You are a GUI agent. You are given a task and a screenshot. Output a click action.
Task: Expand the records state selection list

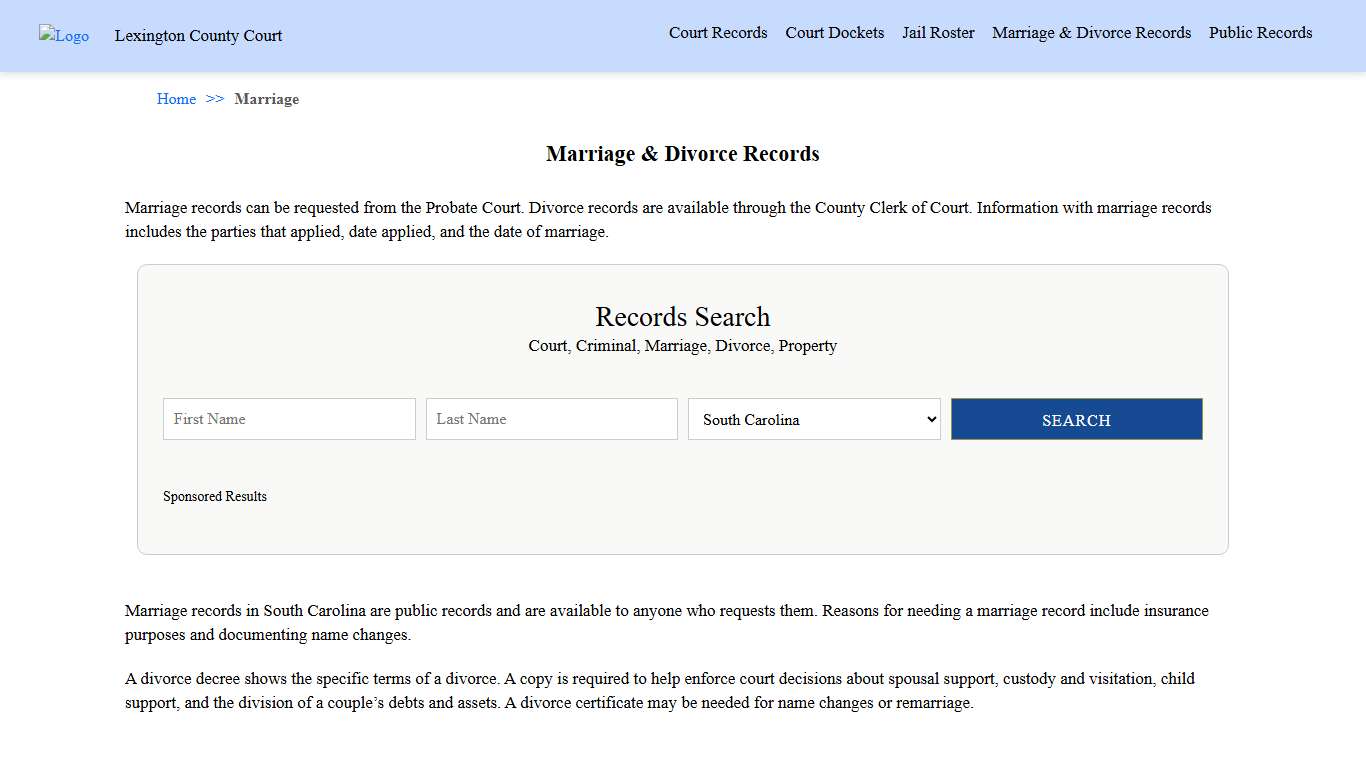coord(814,419)
